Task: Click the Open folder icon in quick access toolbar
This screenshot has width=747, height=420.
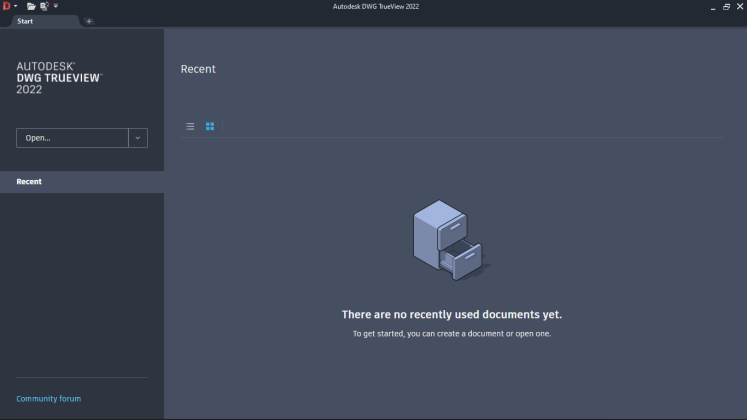Action: [31, 6]
